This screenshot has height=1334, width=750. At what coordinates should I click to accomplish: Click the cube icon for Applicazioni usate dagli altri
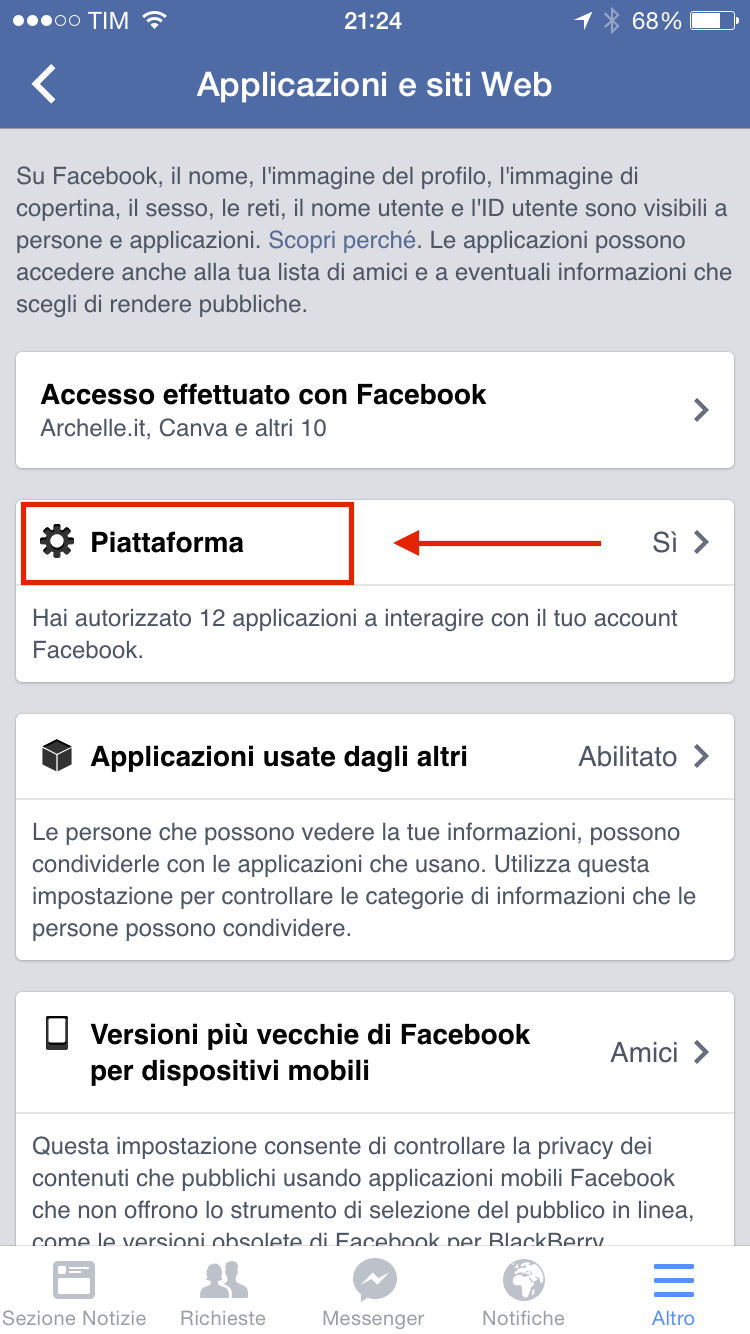[x=57, y=756]
